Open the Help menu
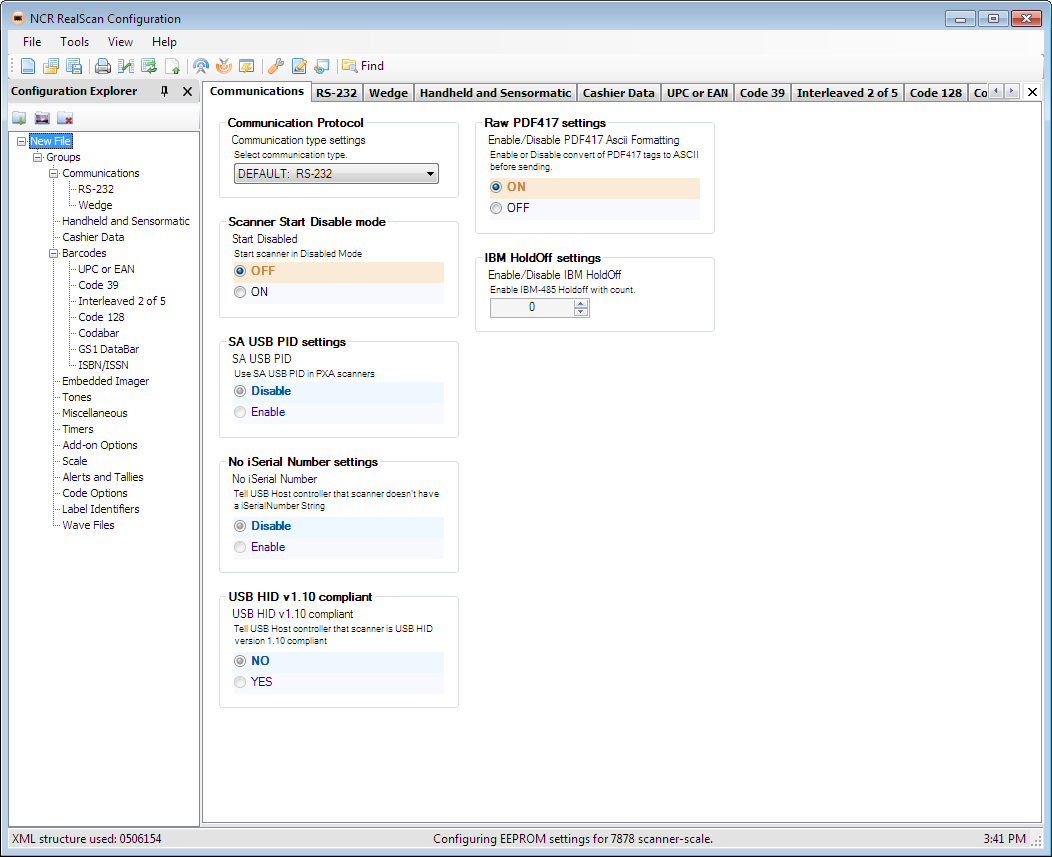The width and height of the screenshot is (1052, 857). [164, 42]
